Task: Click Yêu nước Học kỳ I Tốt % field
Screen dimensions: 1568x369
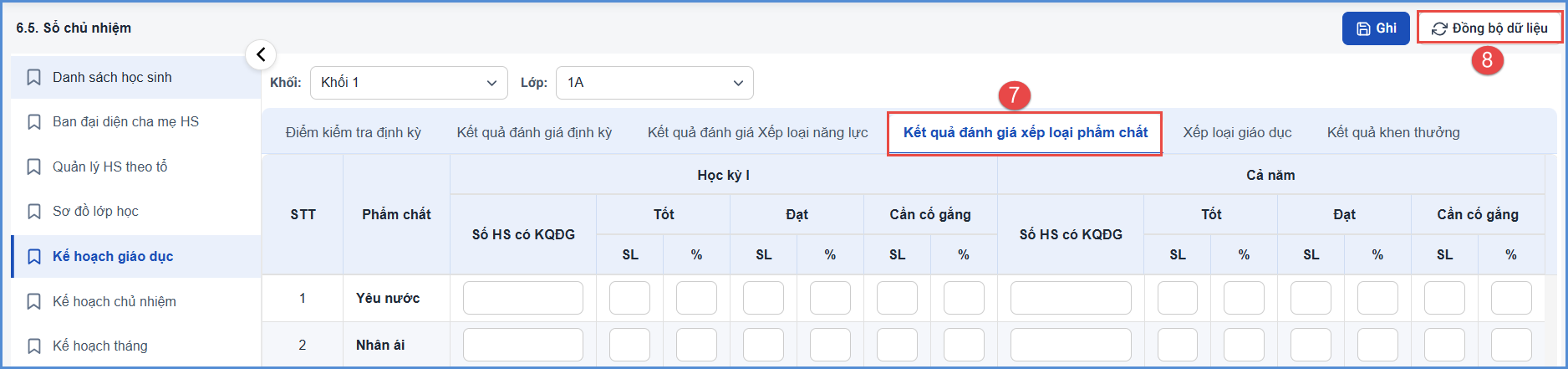Action: (x=696, y=298)
